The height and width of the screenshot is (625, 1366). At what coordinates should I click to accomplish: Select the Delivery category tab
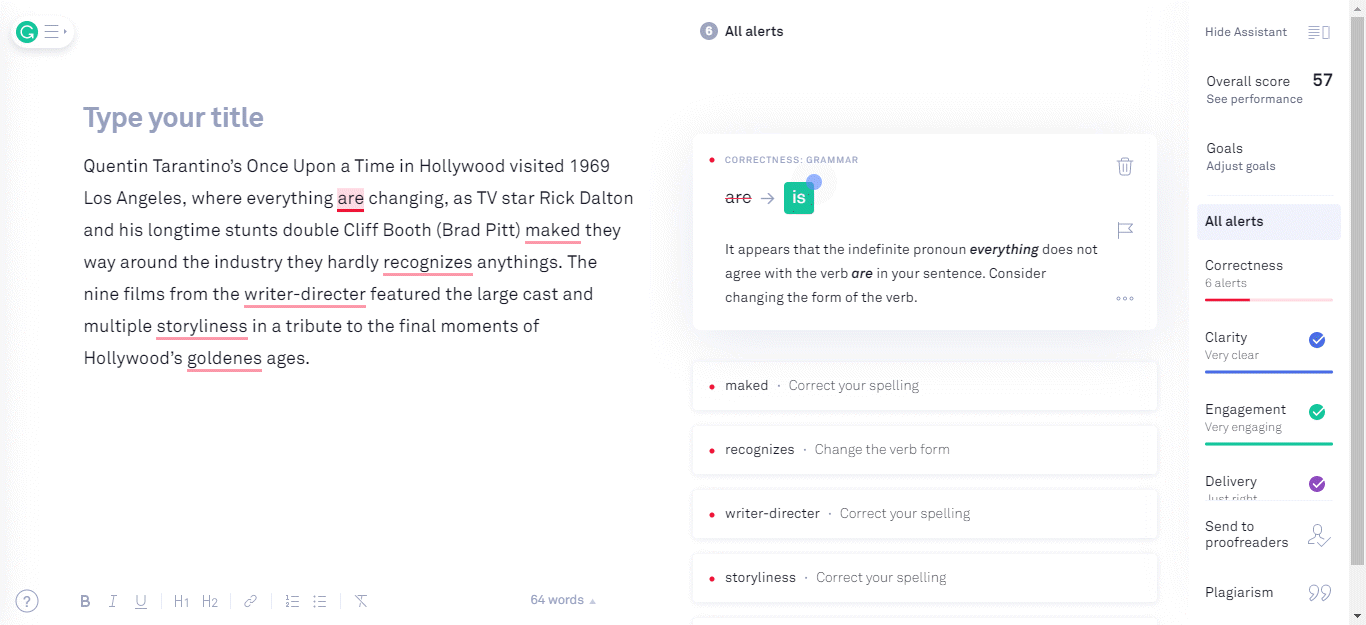1269,486
